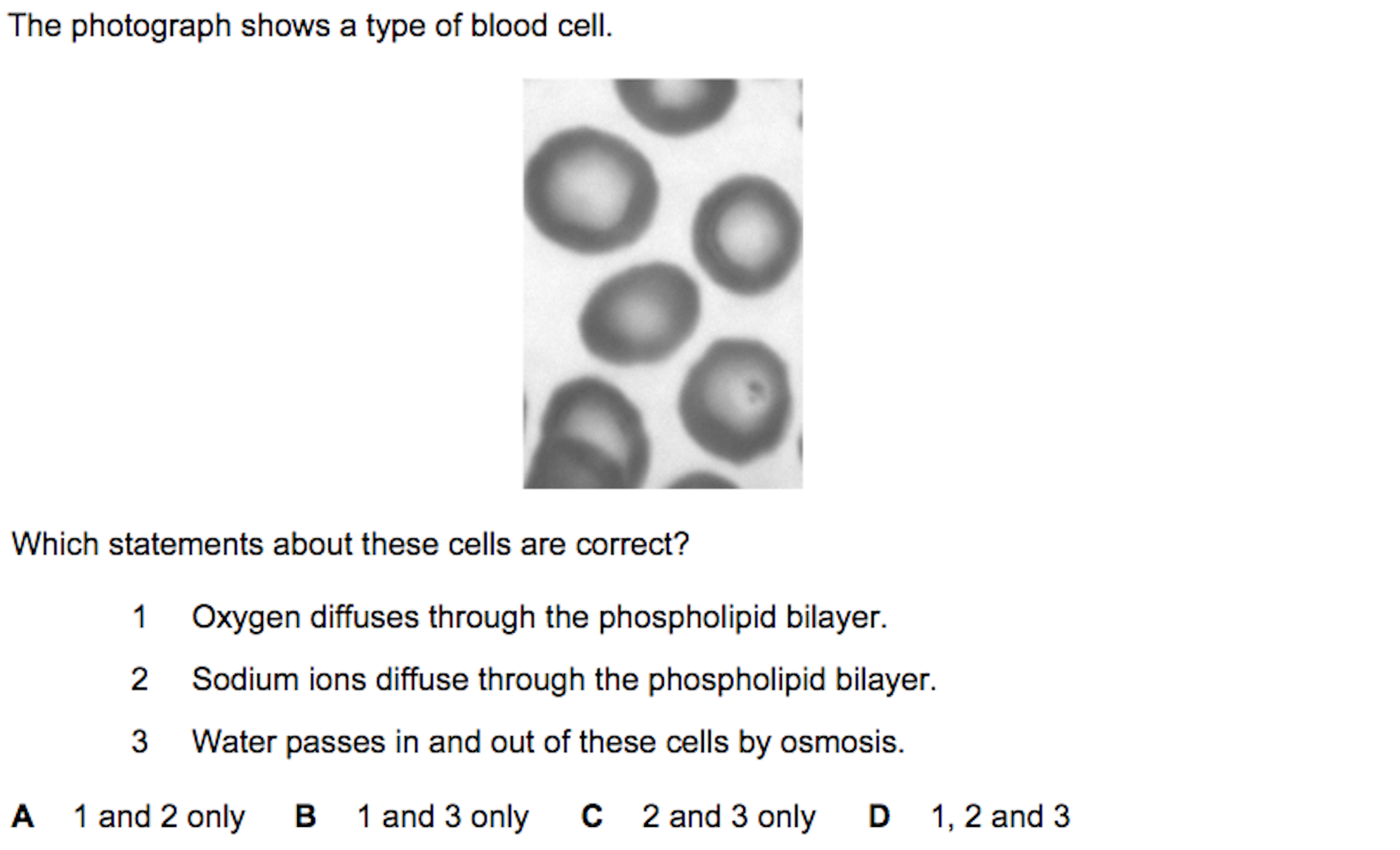Click the blood cell with the dark spot
Screen dimensions: 1400x850
coord(736,400)
